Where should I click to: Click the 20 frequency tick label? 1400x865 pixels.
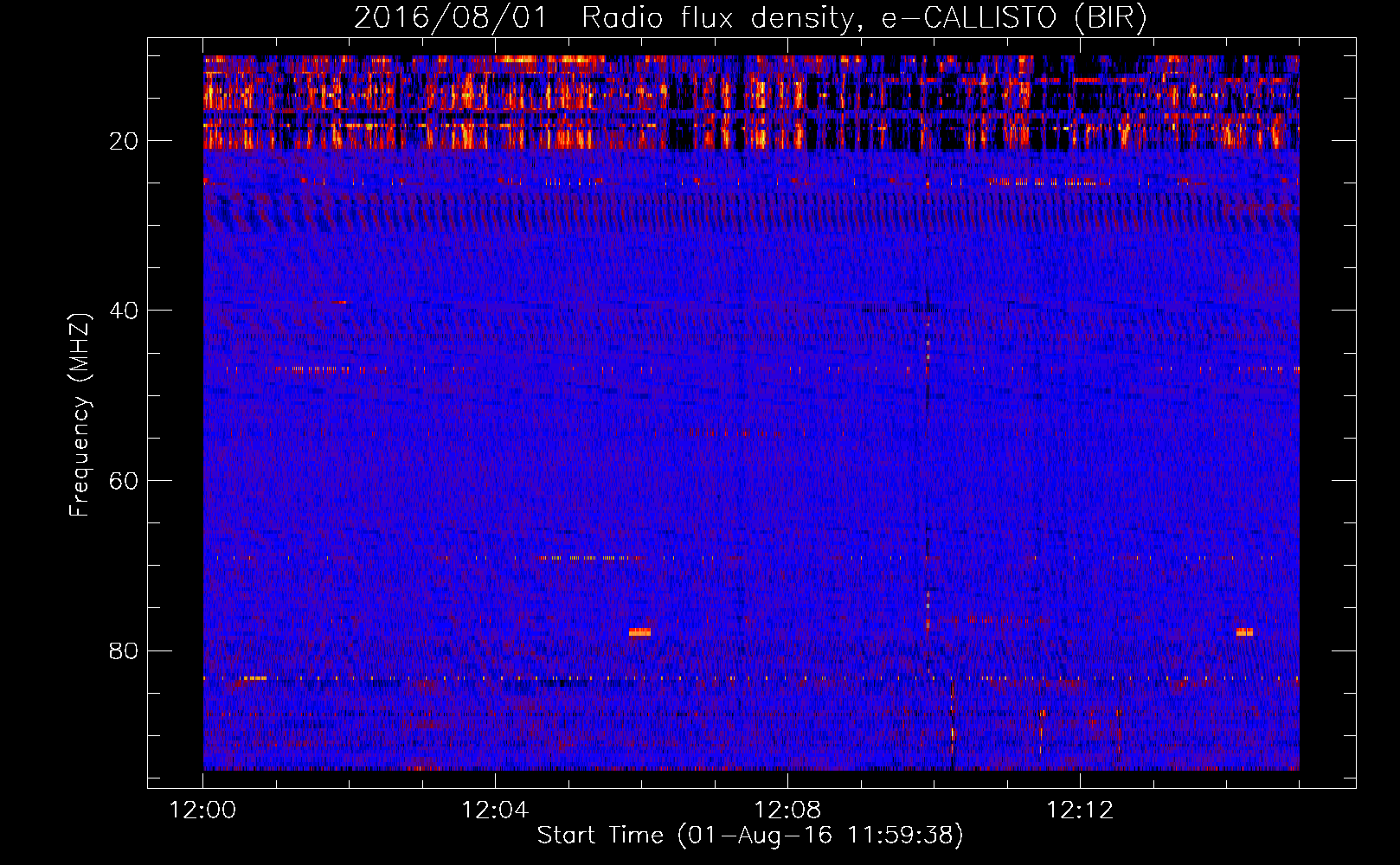(125, 141)
